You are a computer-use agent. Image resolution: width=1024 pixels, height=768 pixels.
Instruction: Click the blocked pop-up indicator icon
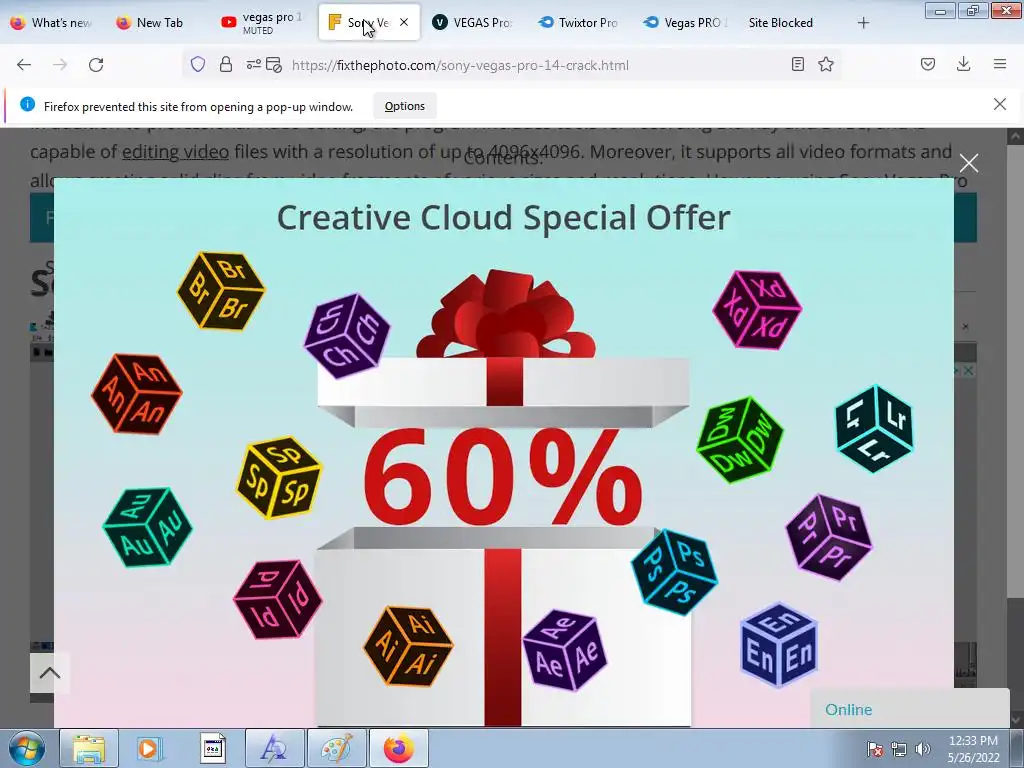click(x=274, y=65)
